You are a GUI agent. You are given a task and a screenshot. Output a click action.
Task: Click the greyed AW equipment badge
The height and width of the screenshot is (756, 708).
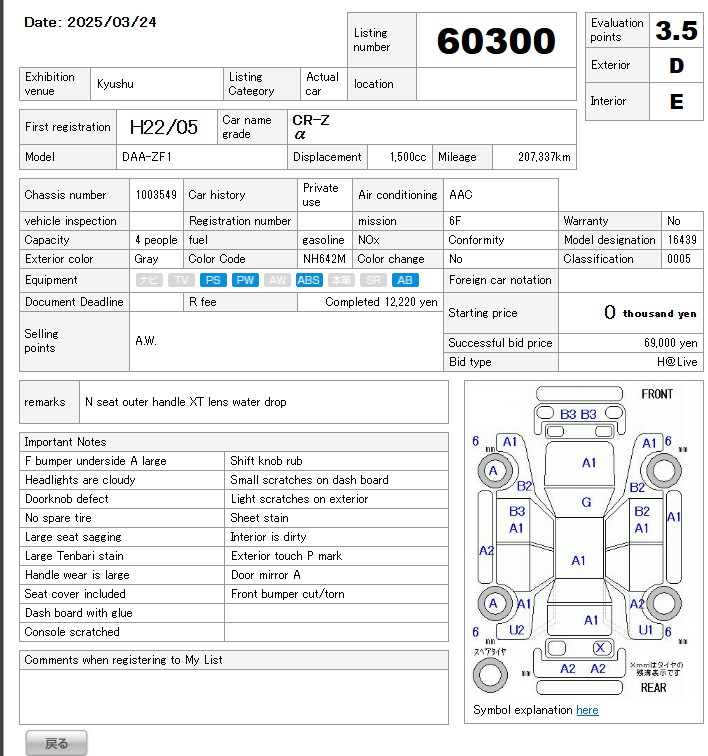(x=277, y=280)
